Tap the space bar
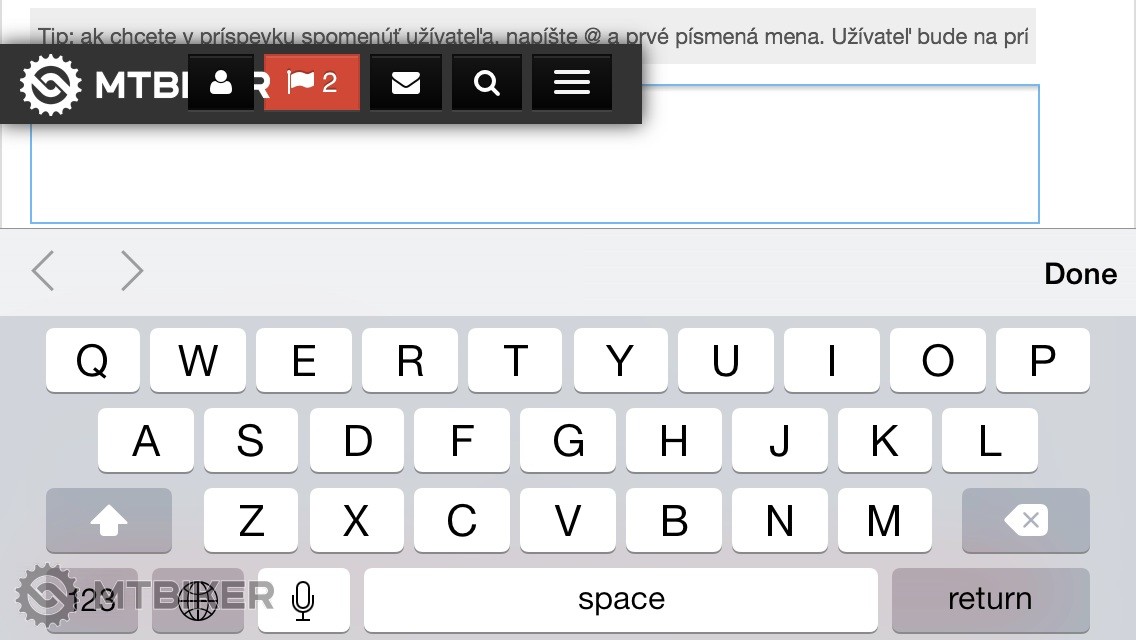1136x640 pixels. click(621, 600)
